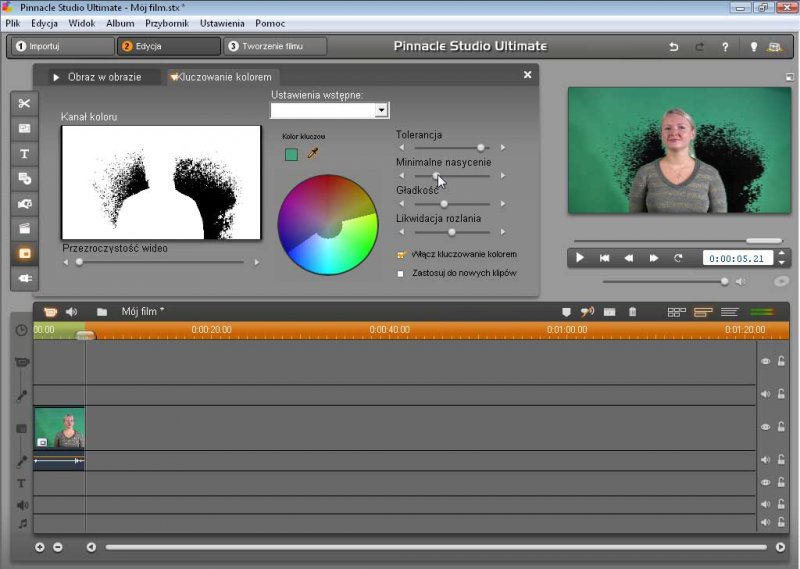The width and height of the screenshot is (800, 569).
Task: Decrease Likwidacja rozlania with left arrow
Action: click(x=402, y=232)
